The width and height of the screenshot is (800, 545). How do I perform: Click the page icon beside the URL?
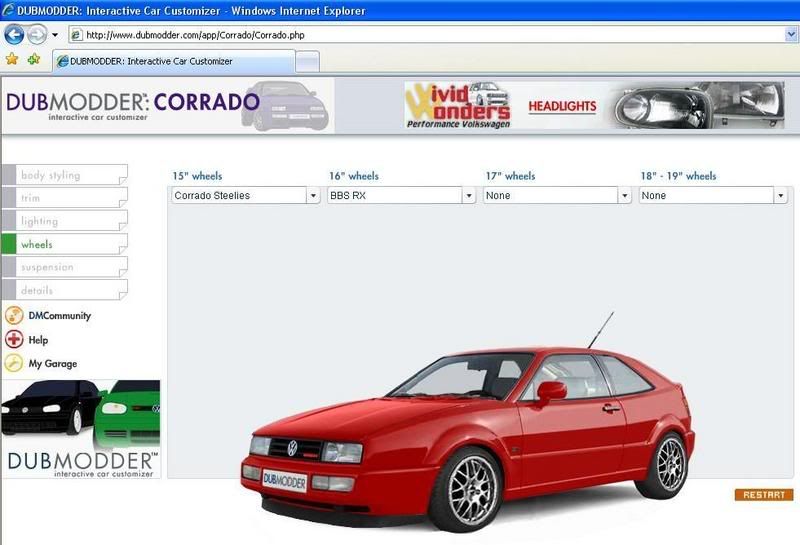tap(76, 35)
